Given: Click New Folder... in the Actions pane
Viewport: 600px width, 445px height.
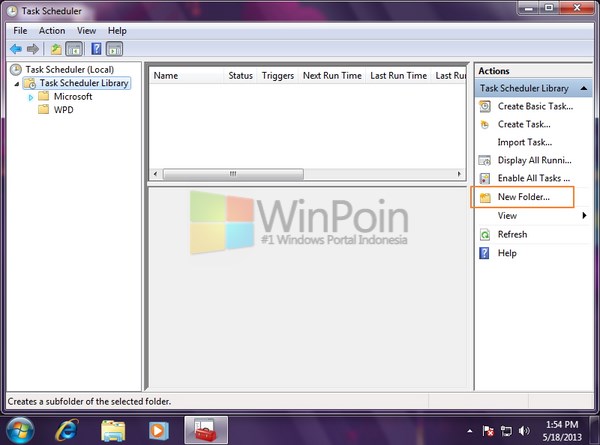Looking at the screenshot, I should coord(523,197).
